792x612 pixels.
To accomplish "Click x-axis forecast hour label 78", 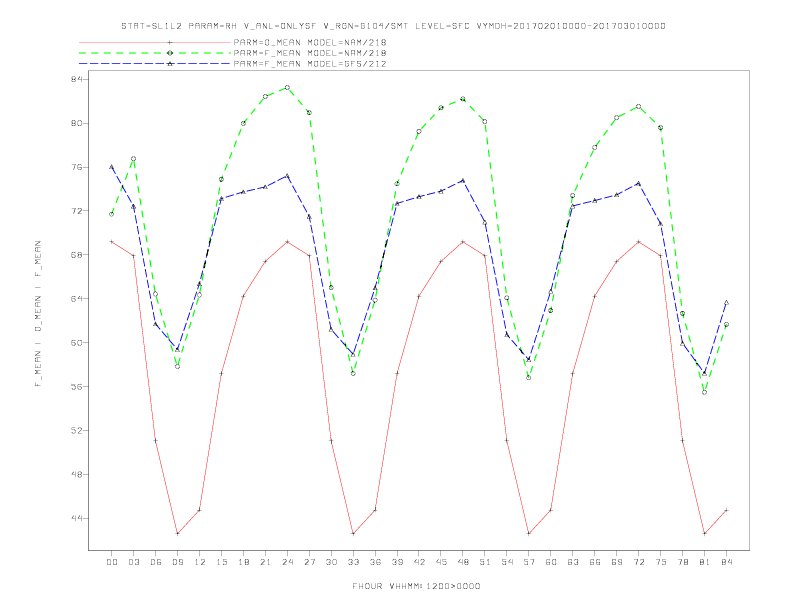I will 682,562.
